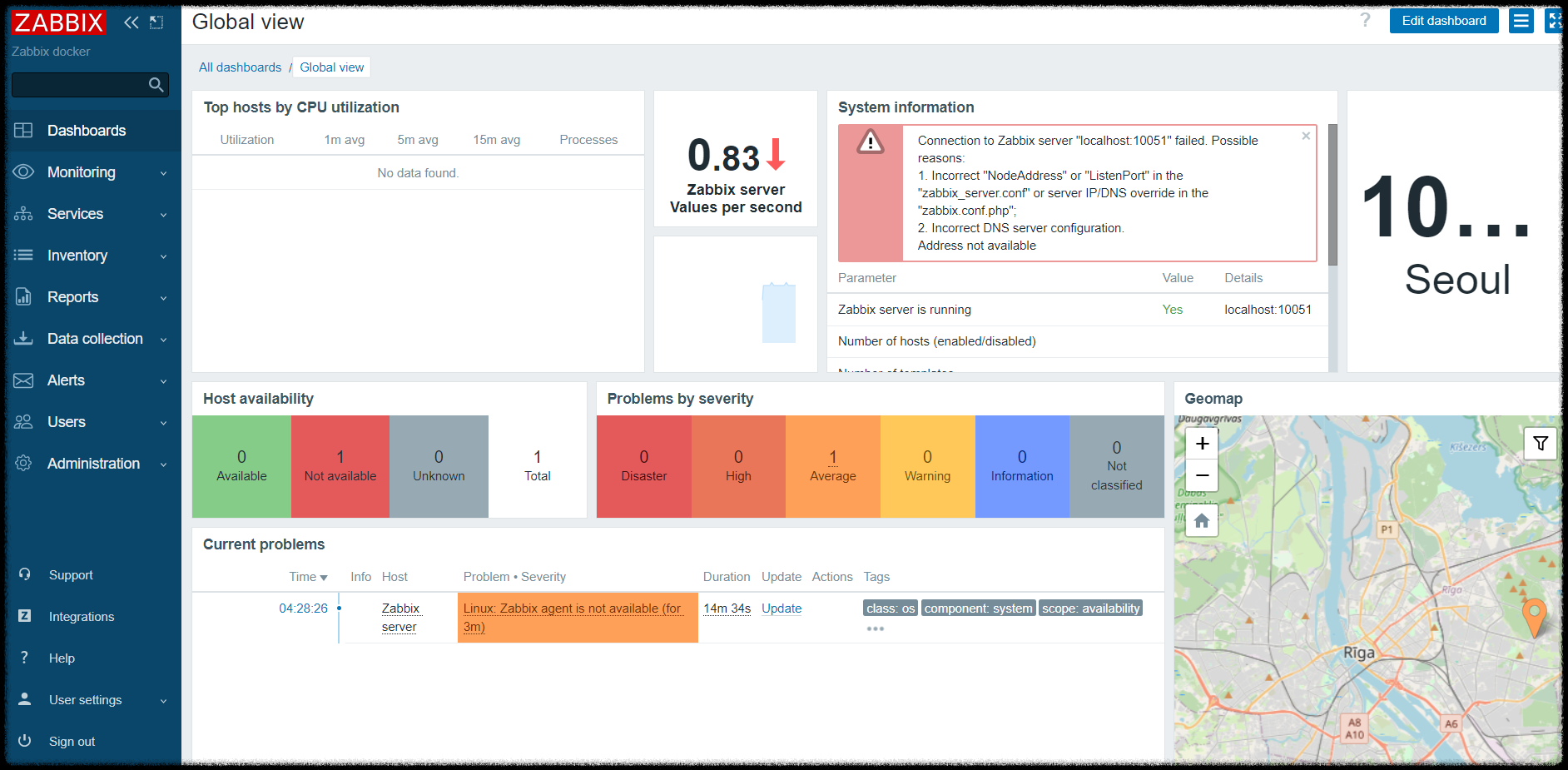Click the Inventory list icon
The height and width of the screenshot is (770, 1568).
click(x=23, y=256)
